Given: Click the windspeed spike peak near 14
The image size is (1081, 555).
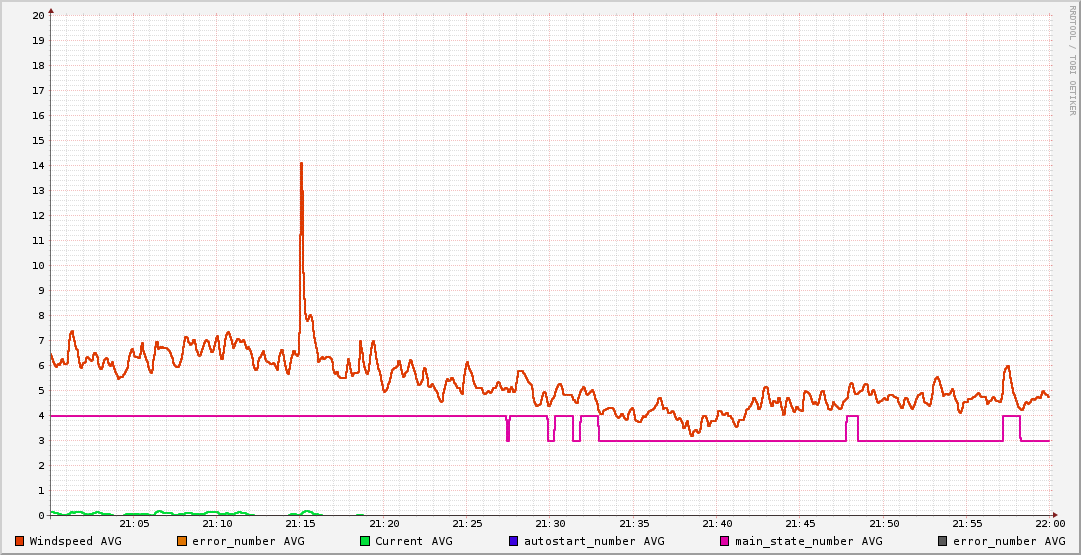Looking at the screenshot, I should pos(301,163).
